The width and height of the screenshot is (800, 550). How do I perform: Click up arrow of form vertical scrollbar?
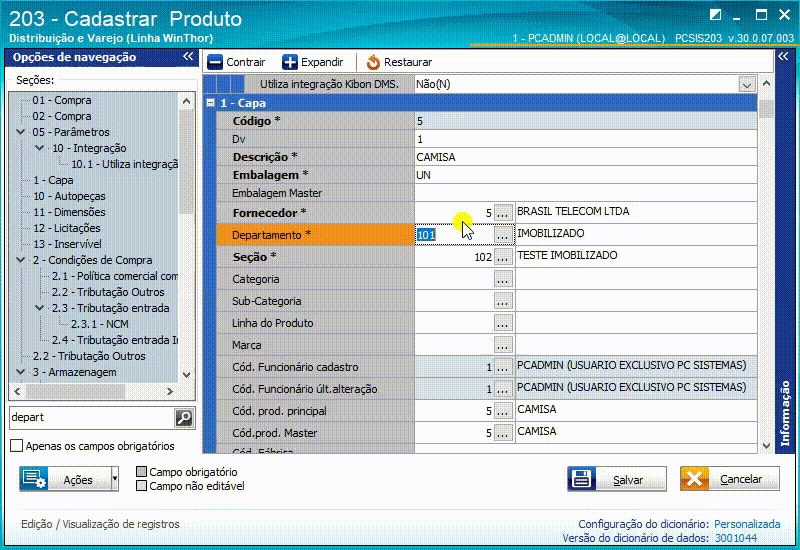(766, 83)
